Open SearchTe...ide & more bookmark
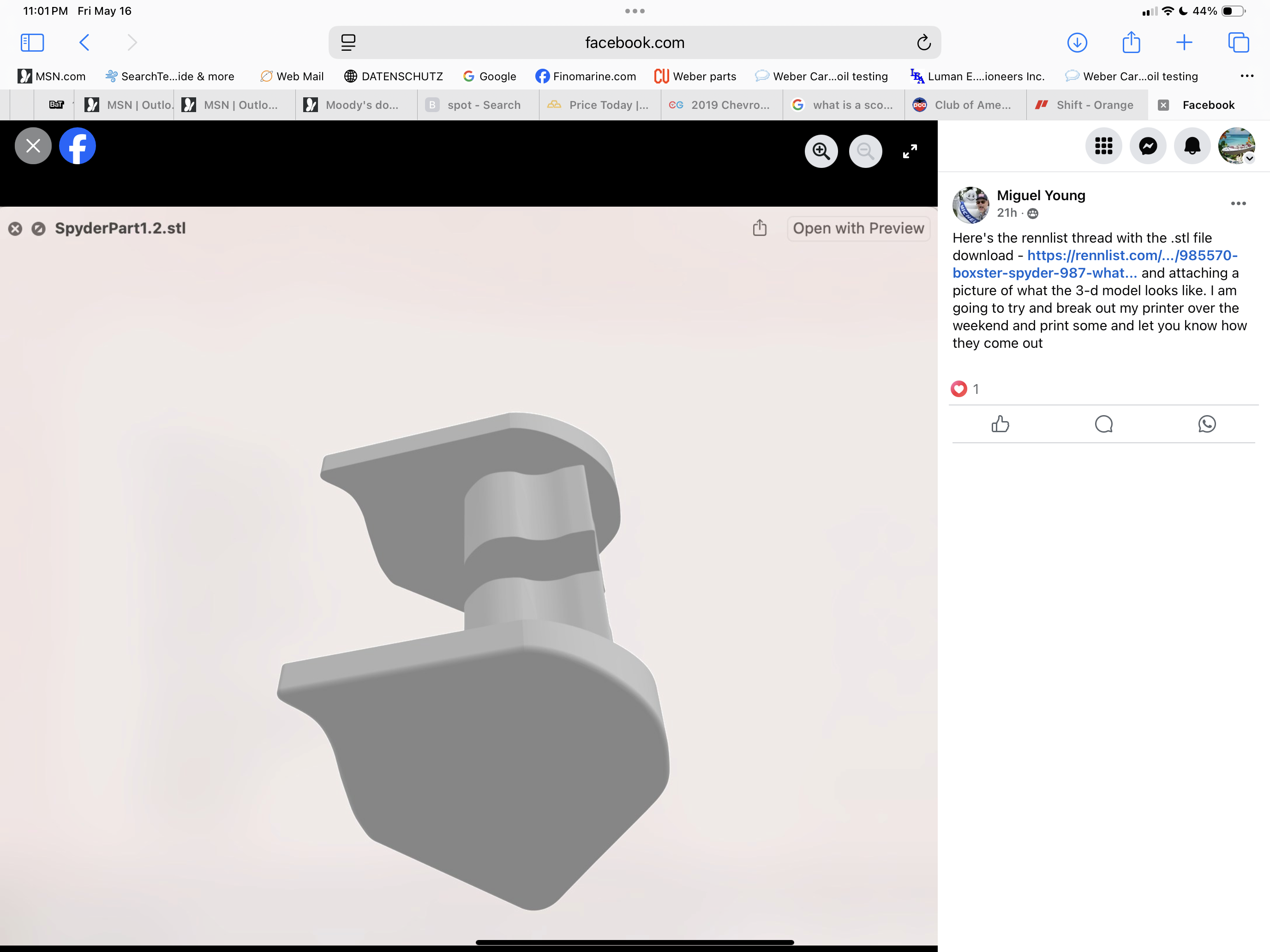Screen dimensions: 1270x952 pos(170,76)
